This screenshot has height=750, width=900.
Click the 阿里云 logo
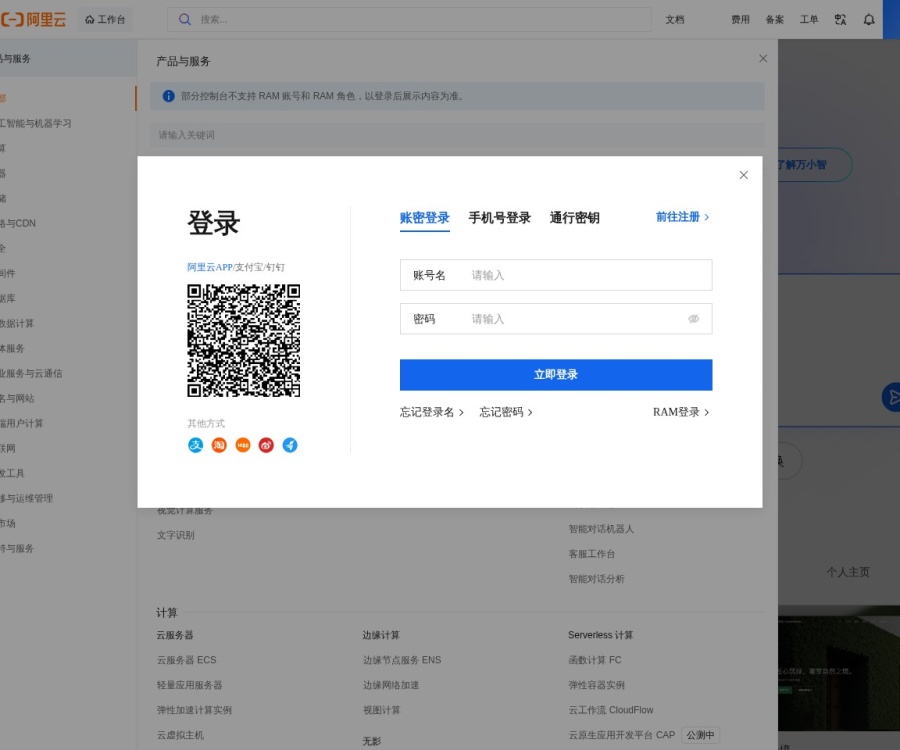[x=33, y=20]
